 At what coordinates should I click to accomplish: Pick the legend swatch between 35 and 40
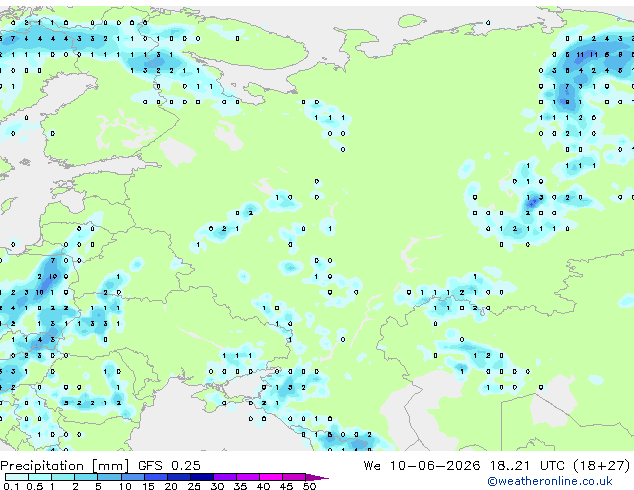click(247, 477)
